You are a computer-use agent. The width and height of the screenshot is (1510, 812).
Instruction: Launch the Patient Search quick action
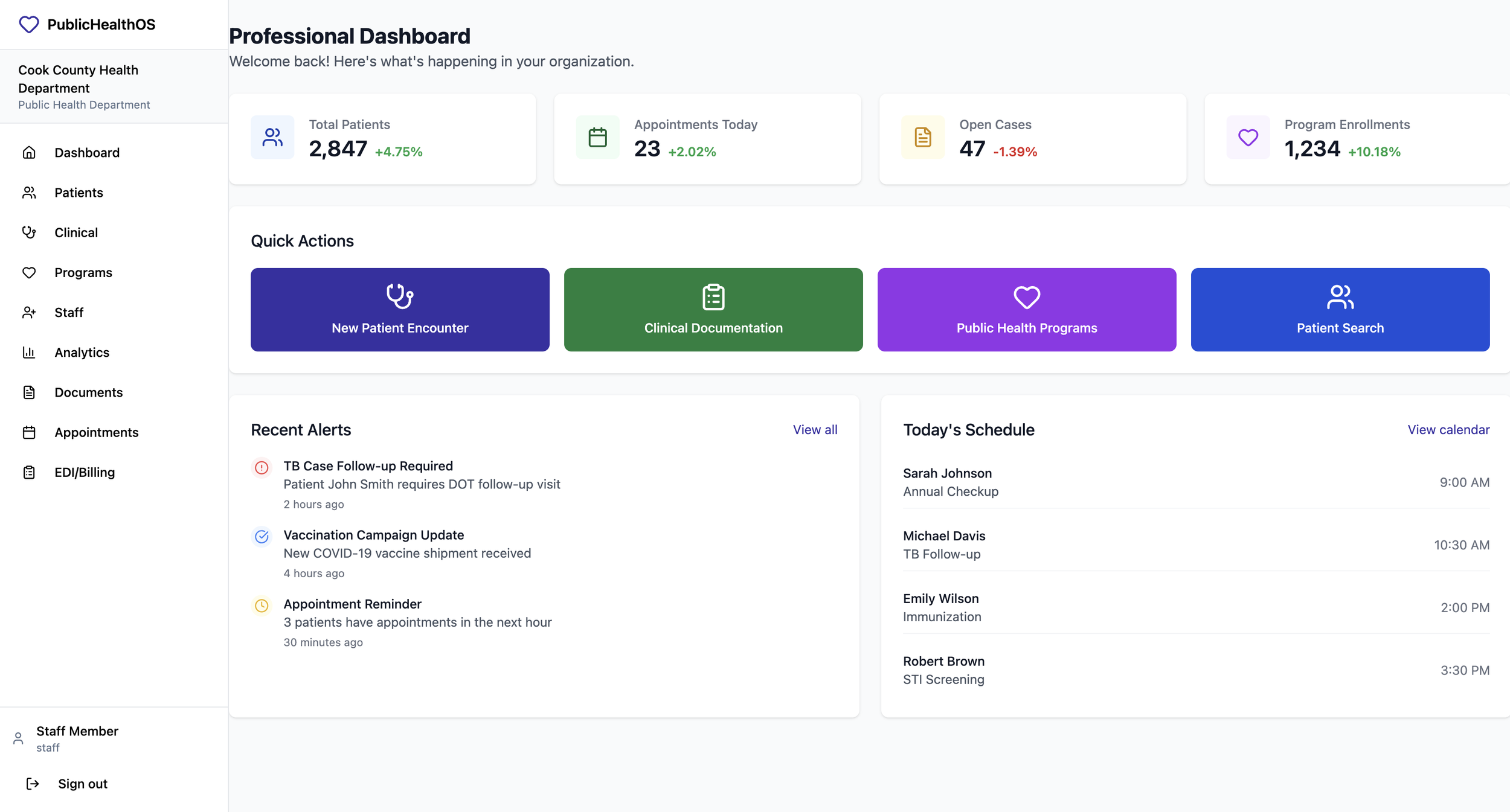(1340, 310)
